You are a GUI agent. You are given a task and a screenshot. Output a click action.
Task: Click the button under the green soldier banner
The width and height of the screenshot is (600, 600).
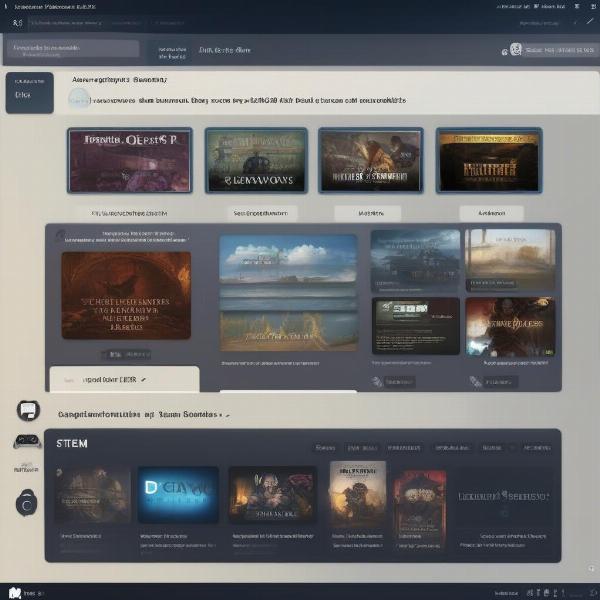tap(261, 213)
